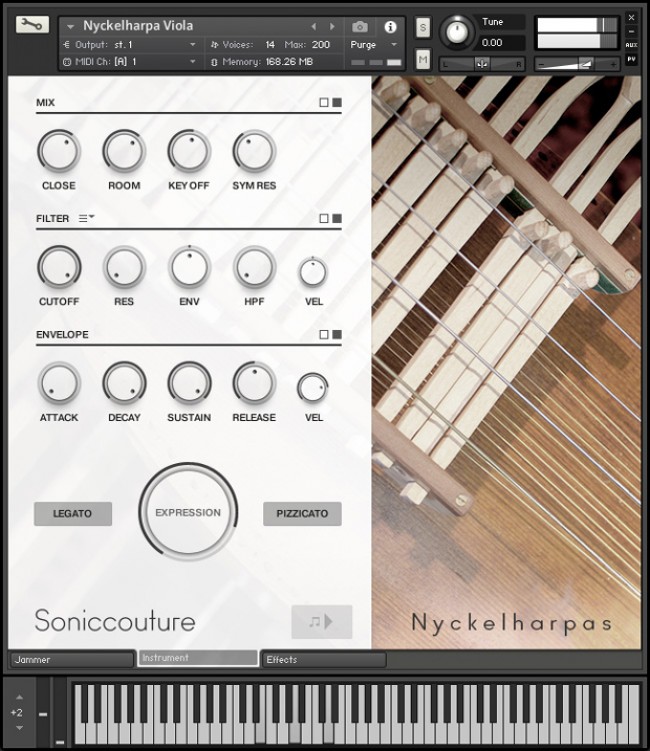Toggle the LEGATO mode button

73,514
